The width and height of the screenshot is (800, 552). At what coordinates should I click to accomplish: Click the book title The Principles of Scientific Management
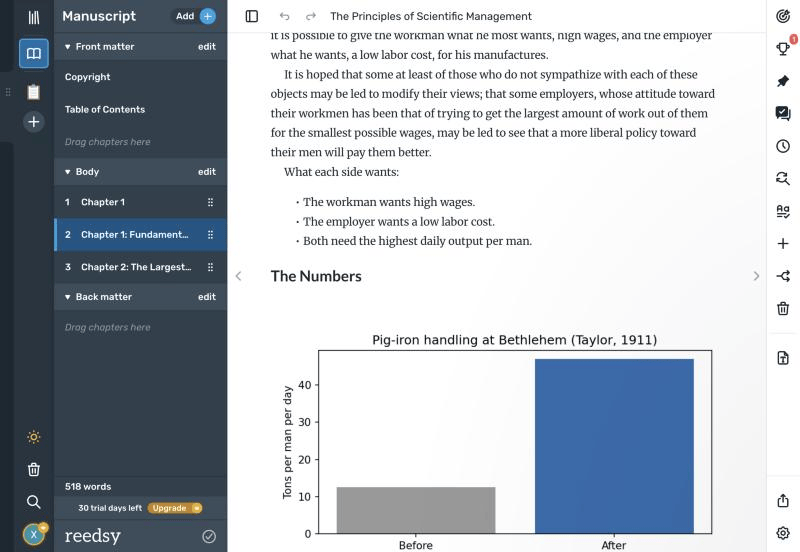[x=431, y=16]
